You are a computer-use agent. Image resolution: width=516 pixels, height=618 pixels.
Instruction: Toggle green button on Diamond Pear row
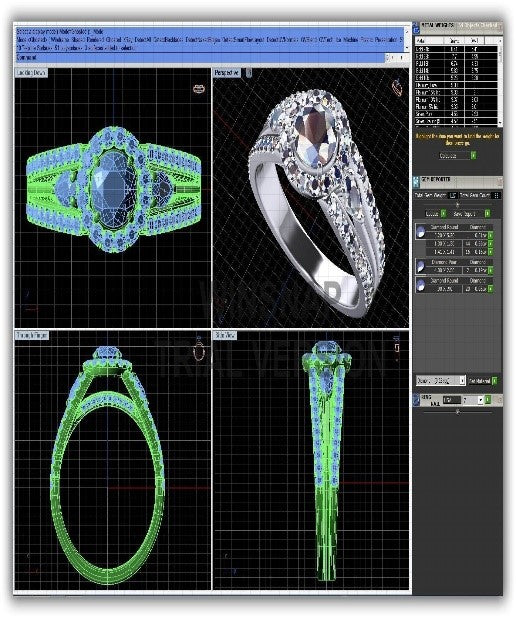(490, 270)
